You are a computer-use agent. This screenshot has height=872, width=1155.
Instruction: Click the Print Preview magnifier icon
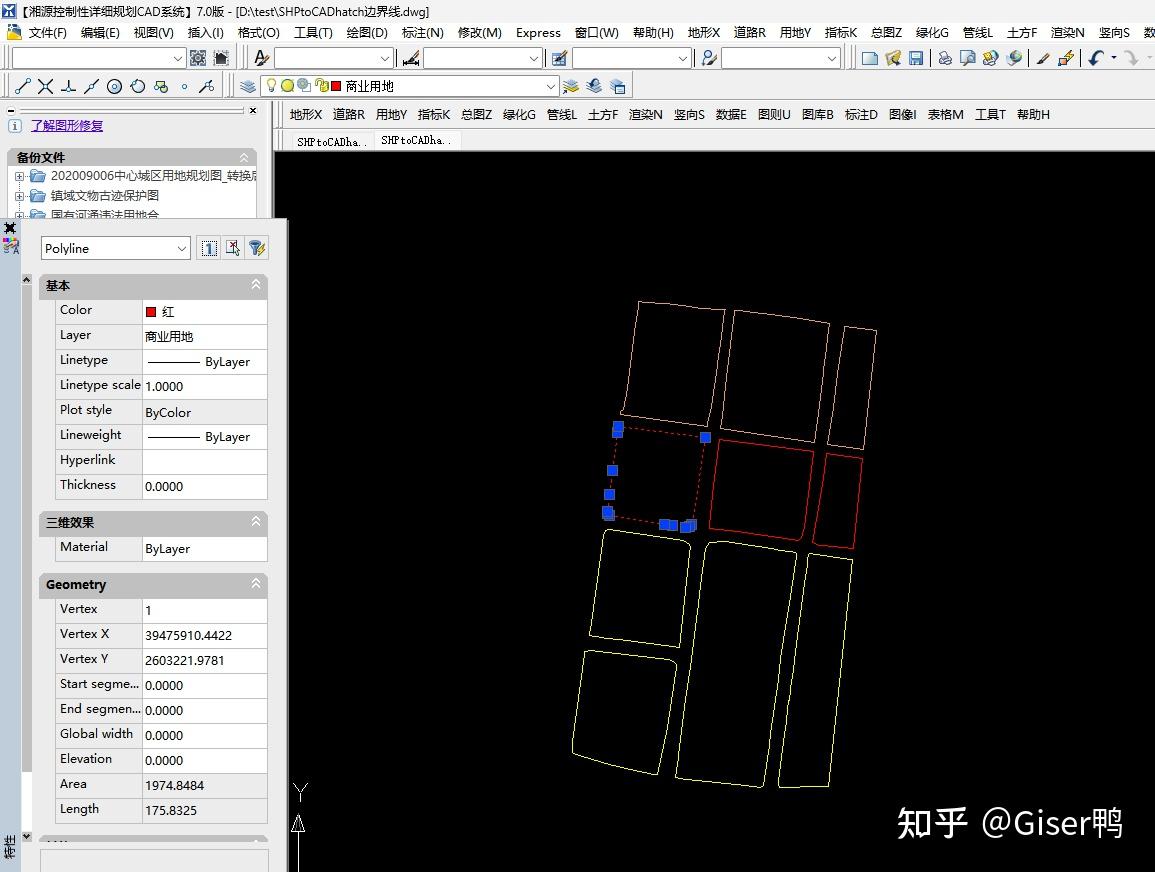[967, 59]
